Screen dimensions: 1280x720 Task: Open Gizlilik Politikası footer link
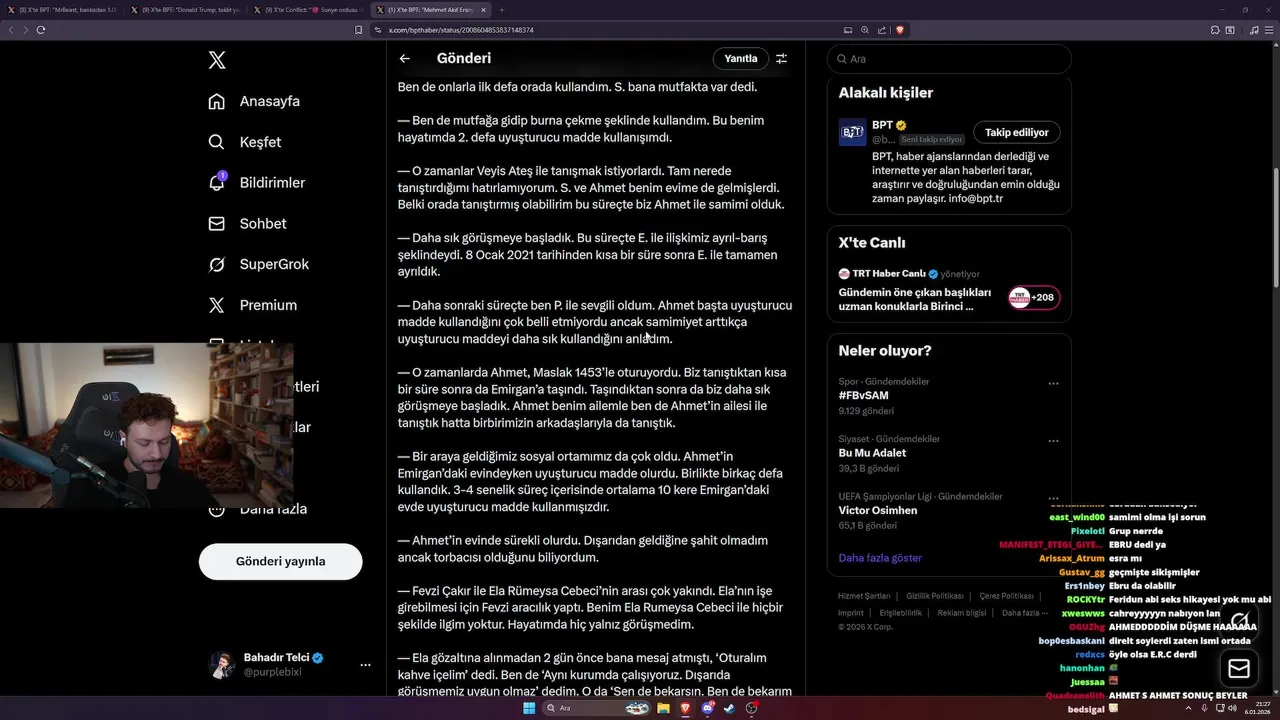[935, 596]
